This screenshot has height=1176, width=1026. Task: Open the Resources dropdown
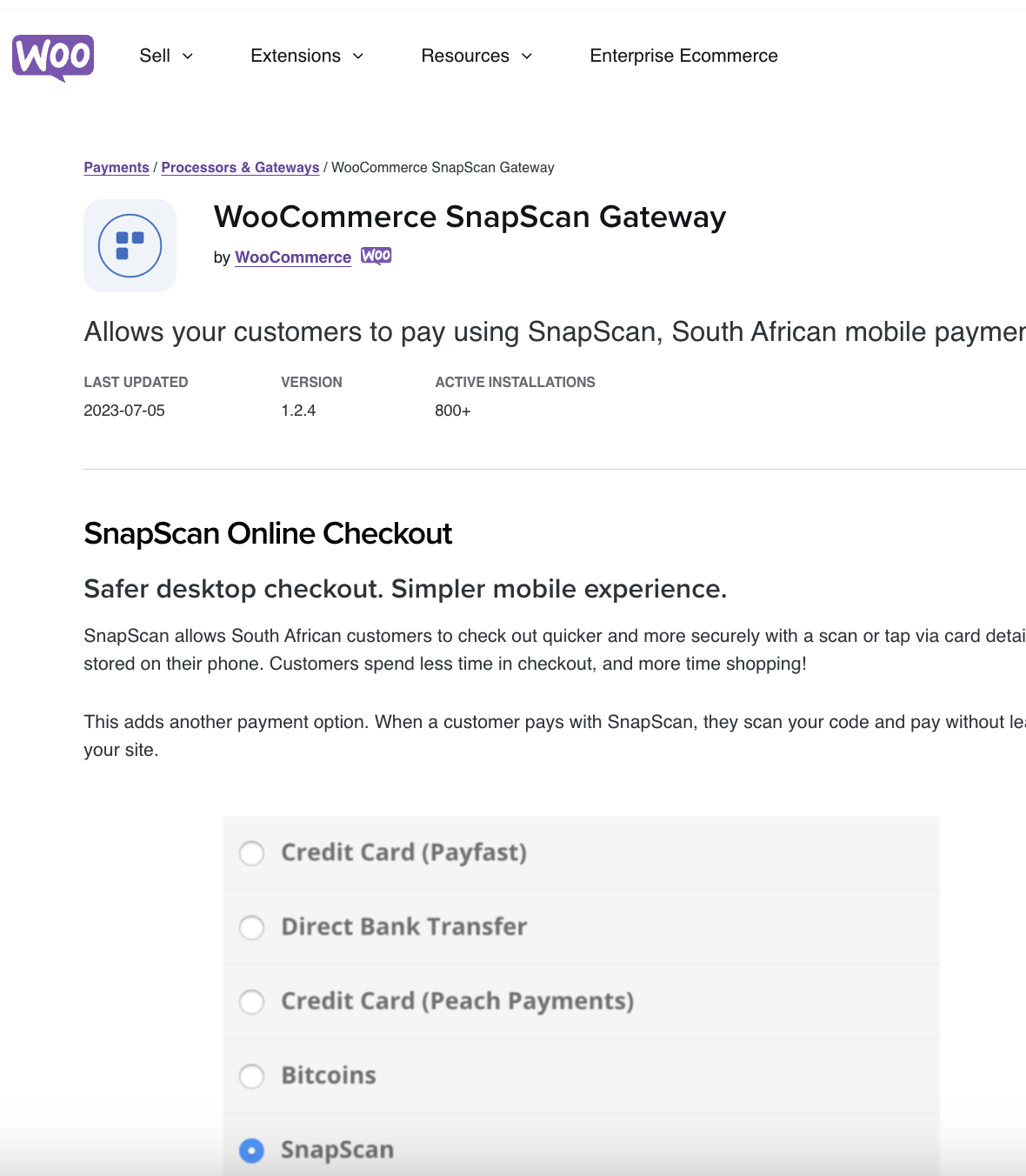pos(465,57)
